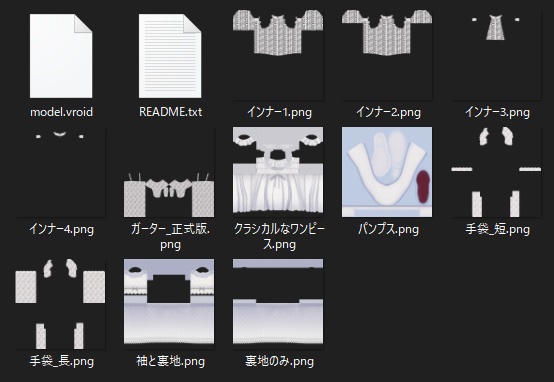Select the クラシカルなワンピース.png dress thumbnail

(278, 172)
